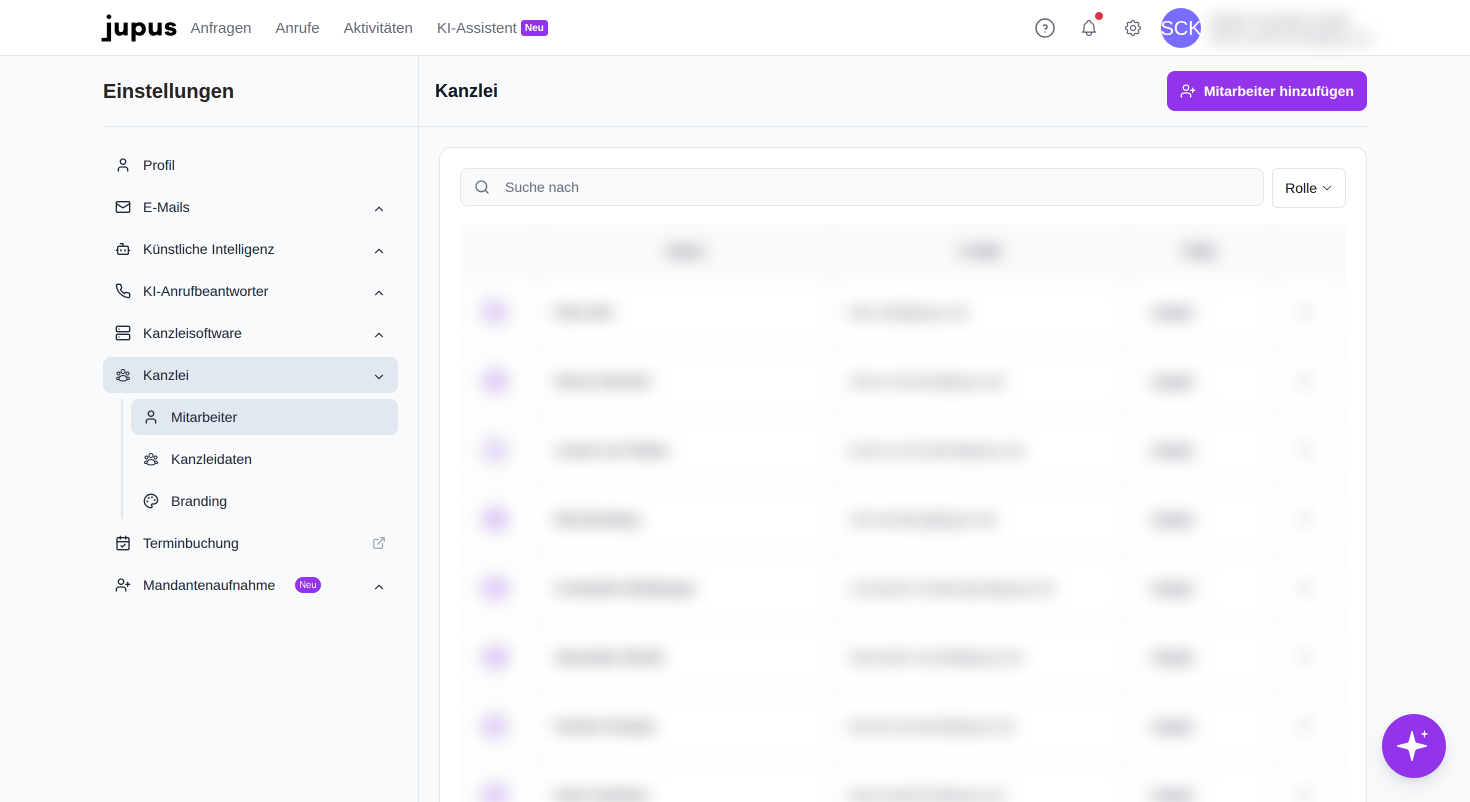Screen dimensions: 1470x802
Task: Launch the floating sparkle AI assistant button
Action: point(1414,746)
